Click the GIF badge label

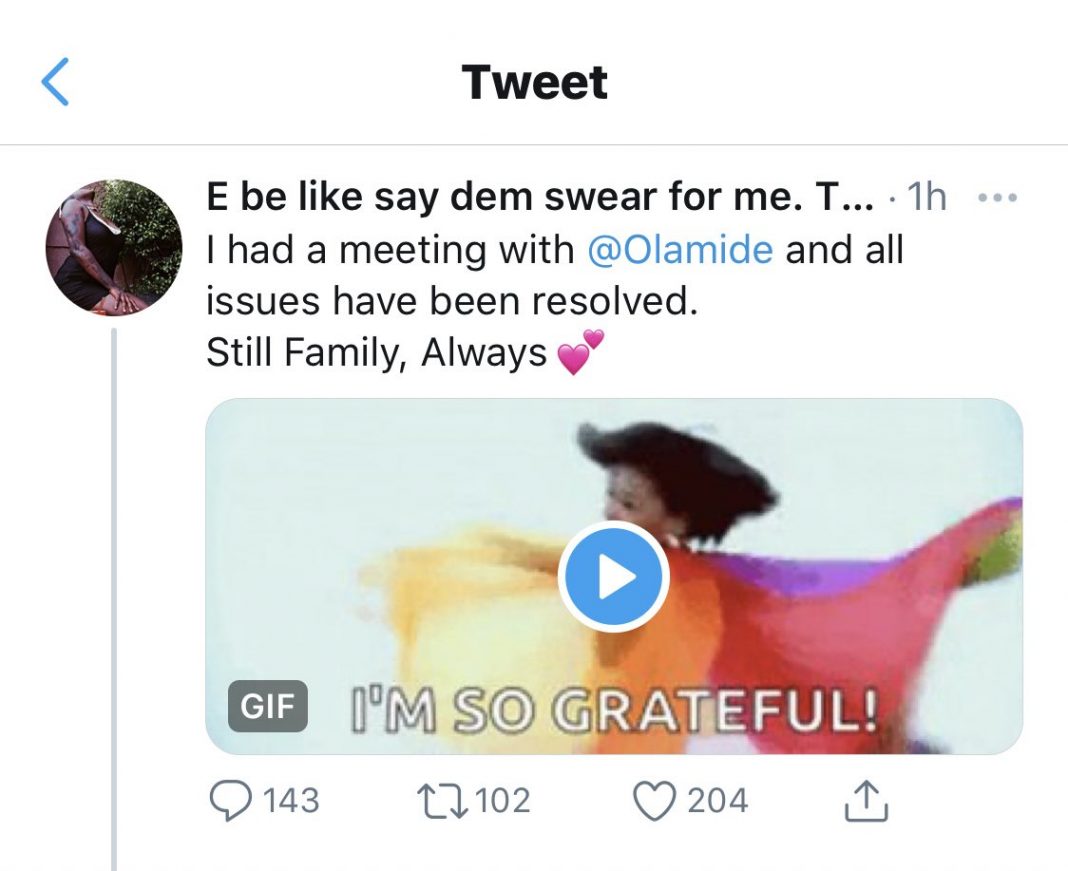(x=268, y=706)
